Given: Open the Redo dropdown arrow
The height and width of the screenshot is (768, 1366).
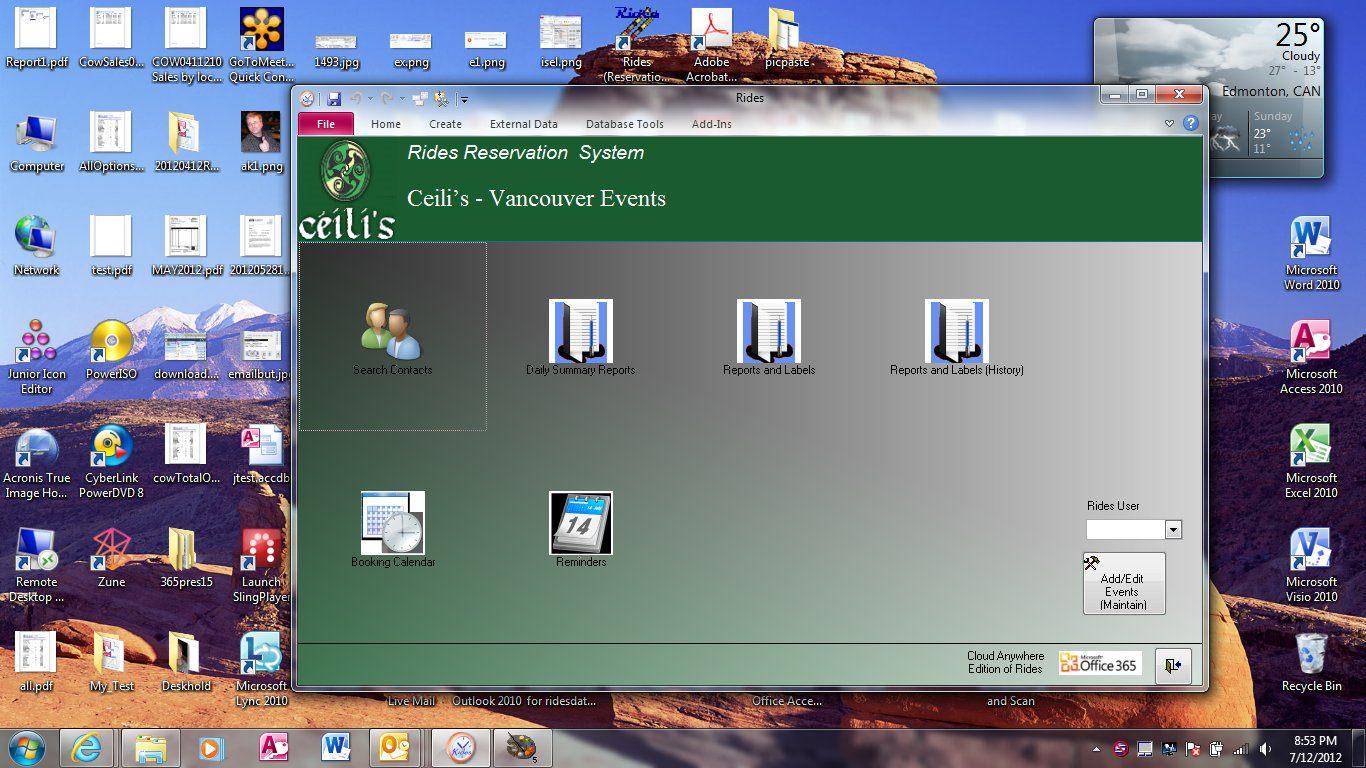Looking at the screenshot, I should 402,98.
